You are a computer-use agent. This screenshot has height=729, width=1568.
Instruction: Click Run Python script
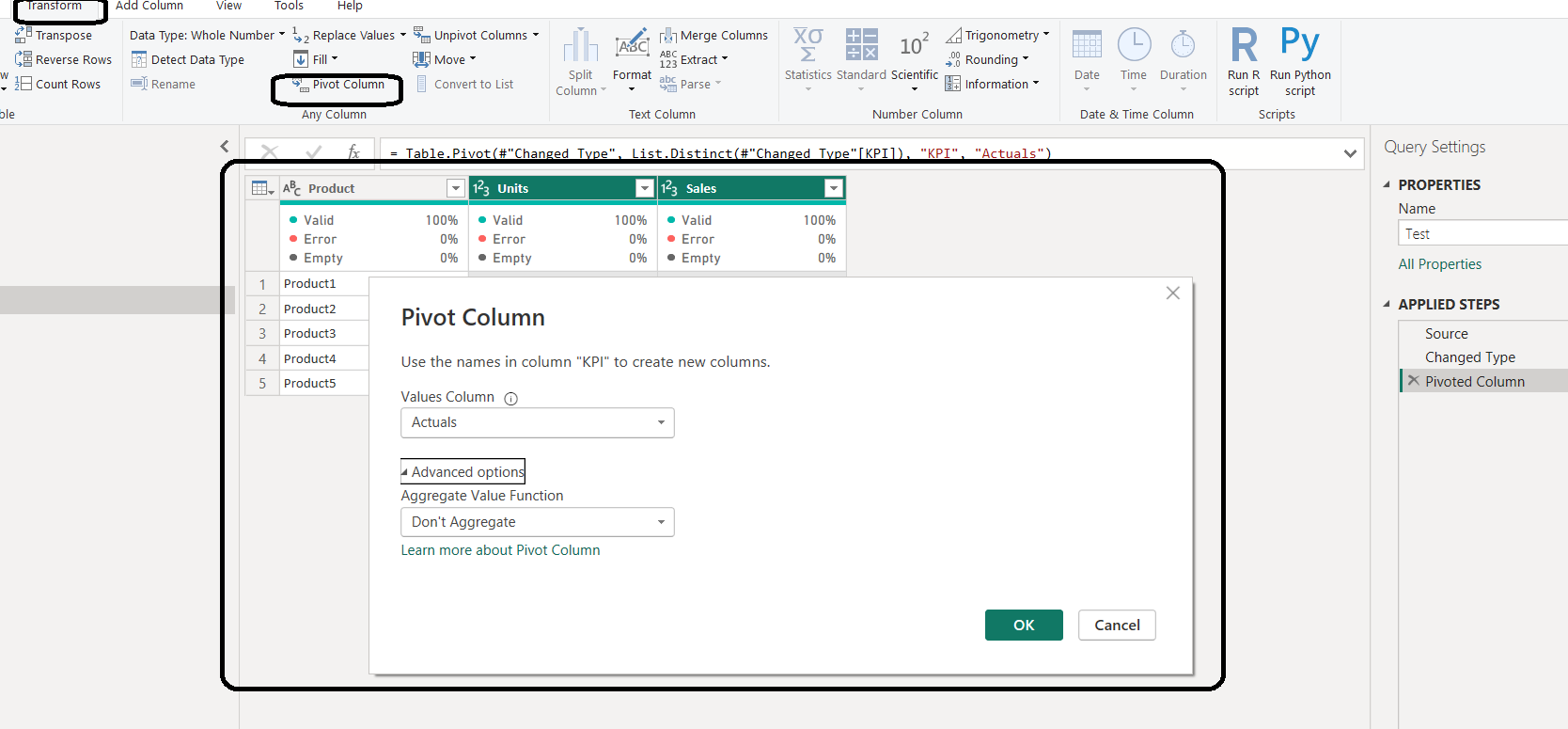(x=1300, y=62)
